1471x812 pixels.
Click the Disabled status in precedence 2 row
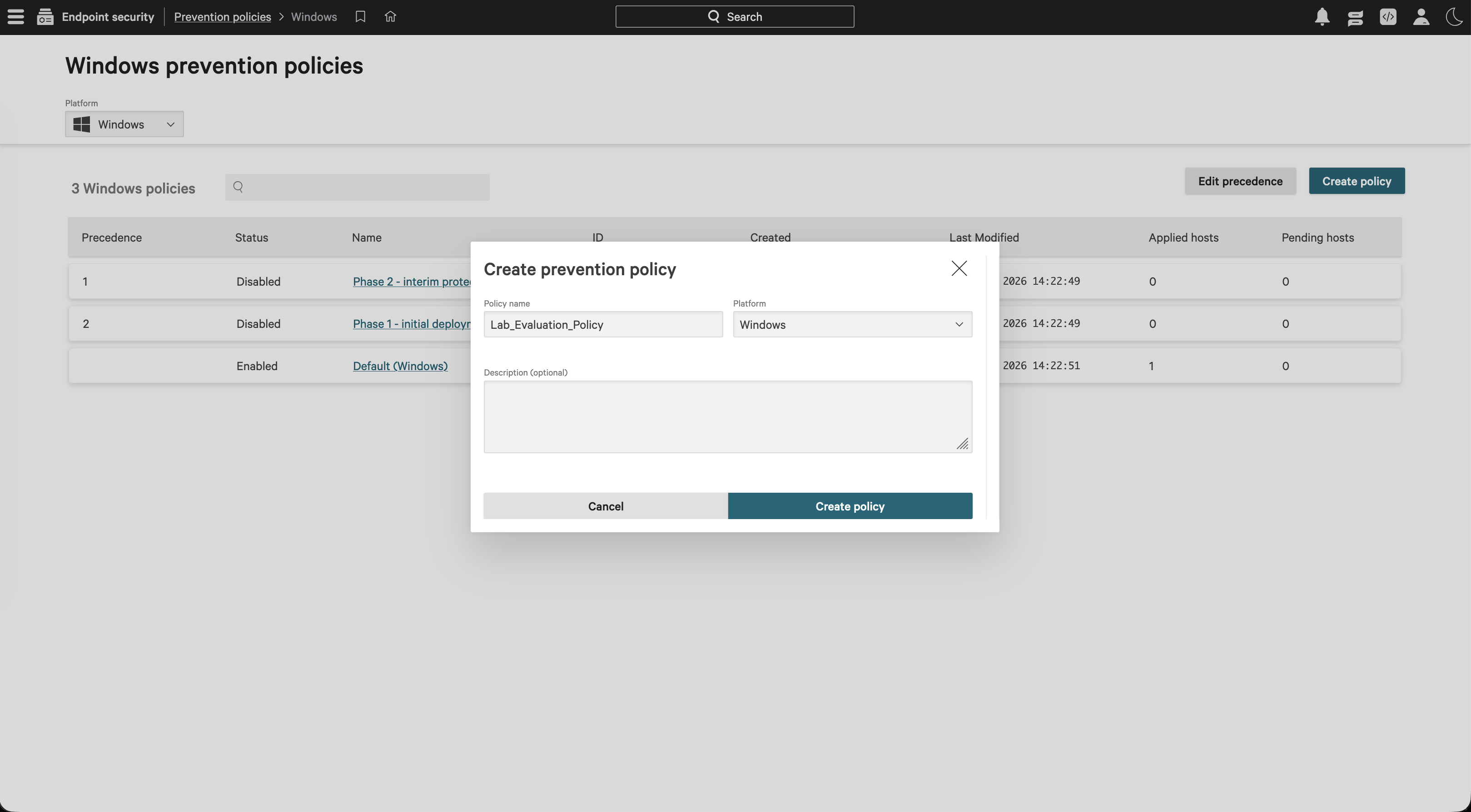[258, 324]
